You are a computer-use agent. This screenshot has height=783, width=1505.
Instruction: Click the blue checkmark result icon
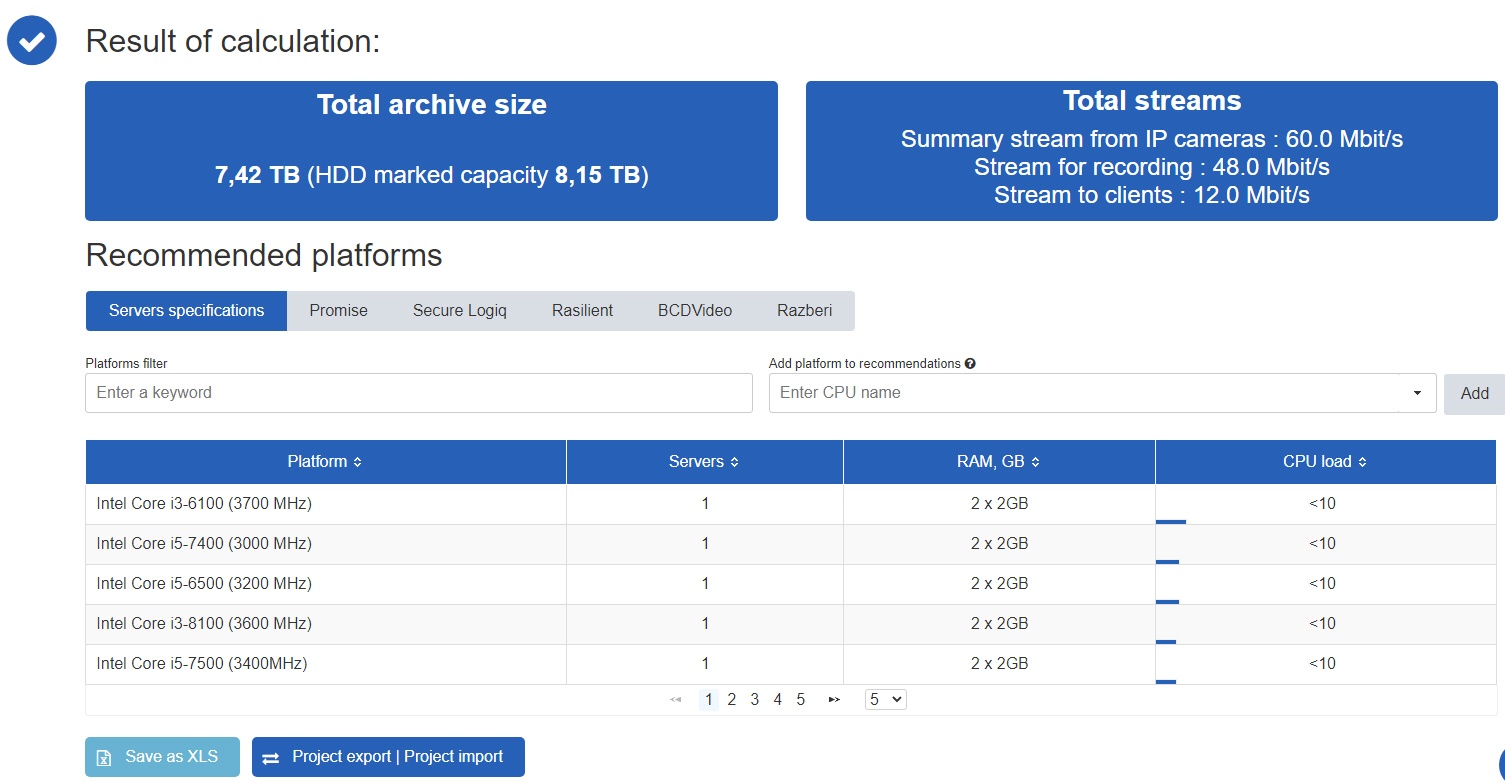pyautogui.click(x=32, y=41)
